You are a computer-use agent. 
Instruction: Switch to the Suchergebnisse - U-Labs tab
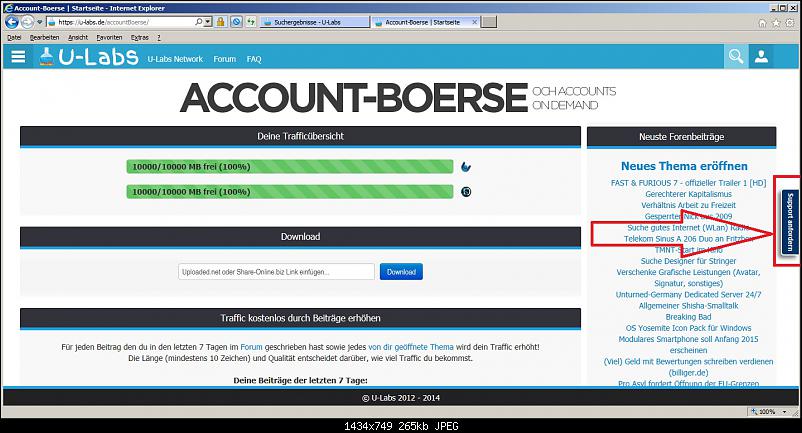pos(315,22)
